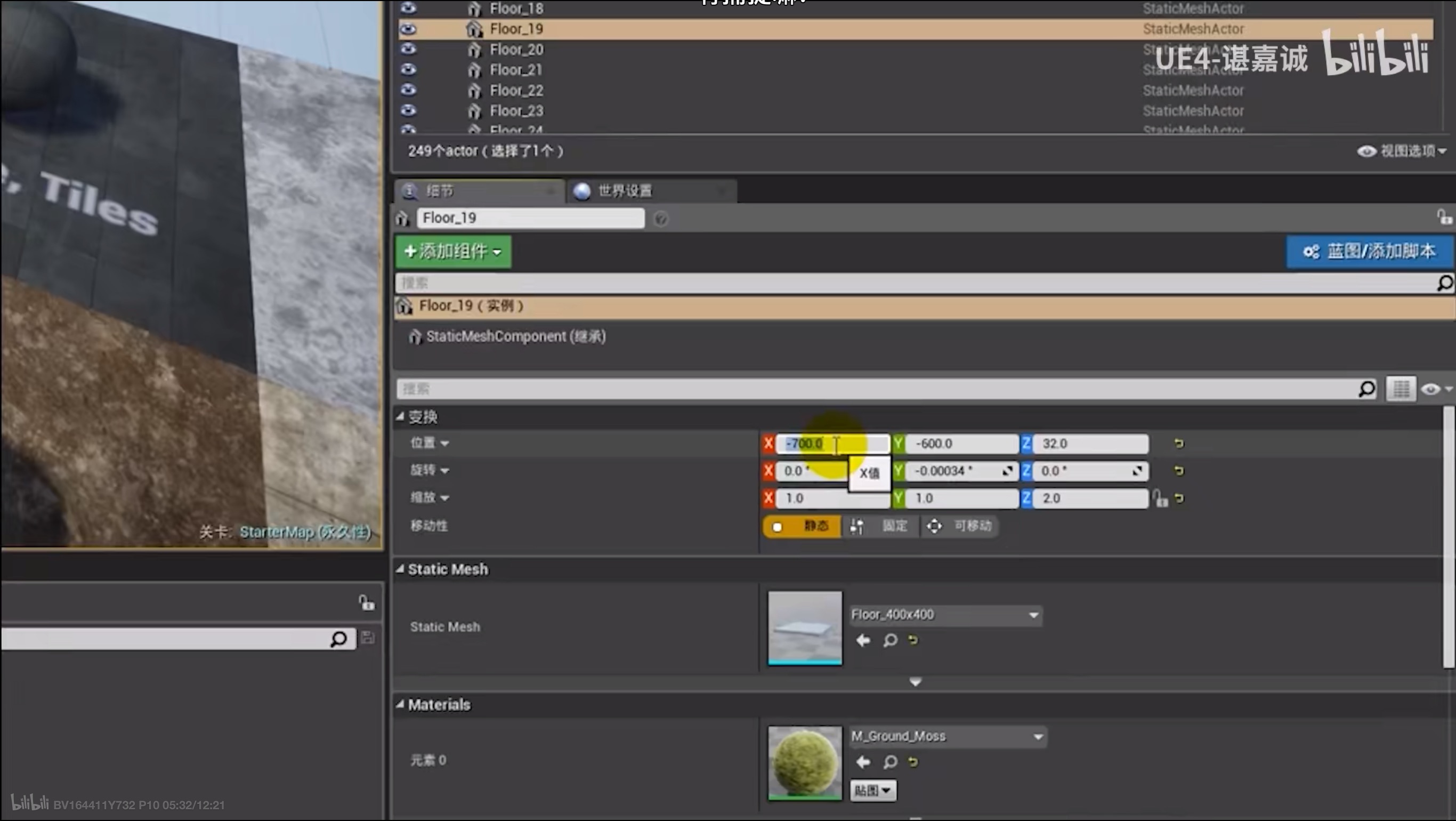The height and width of the screenshot is (821, 1456).
Task: Open the Floor_400x400 mesh dropdown
Action: [x=946, y=615]
